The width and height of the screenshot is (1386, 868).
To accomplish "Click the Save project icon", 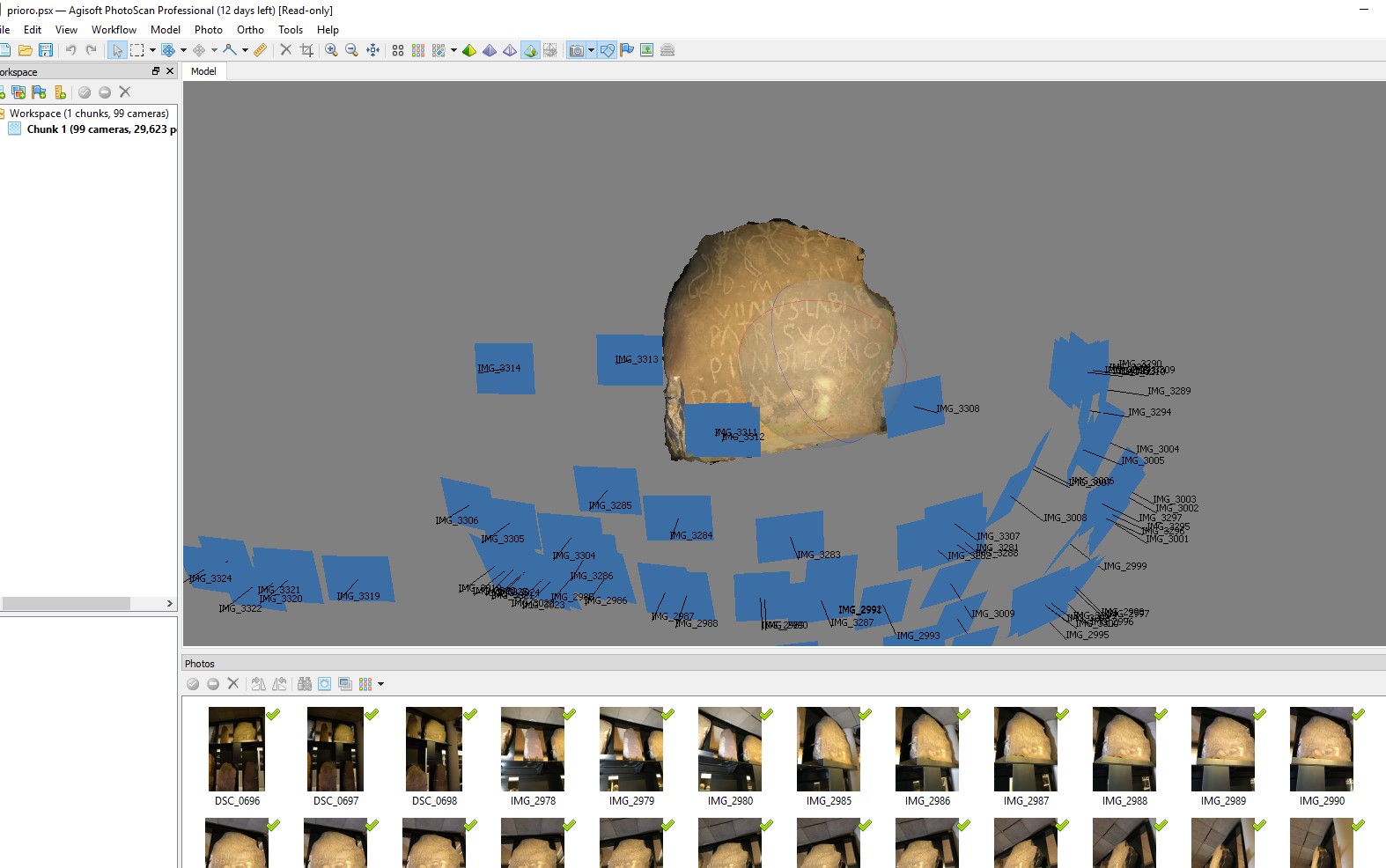I will (x=46, y=50).
